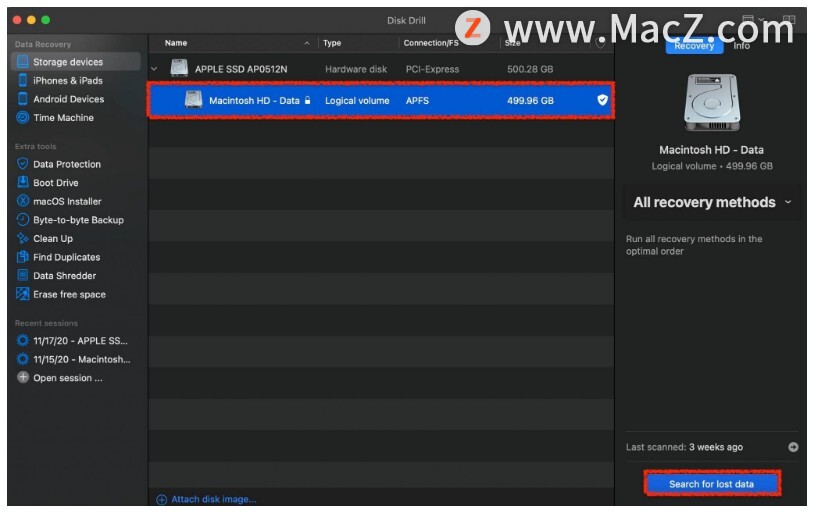813x514 pixels.
Task: Select iPhones & iPads sidebar item
Action: (67, 80)
